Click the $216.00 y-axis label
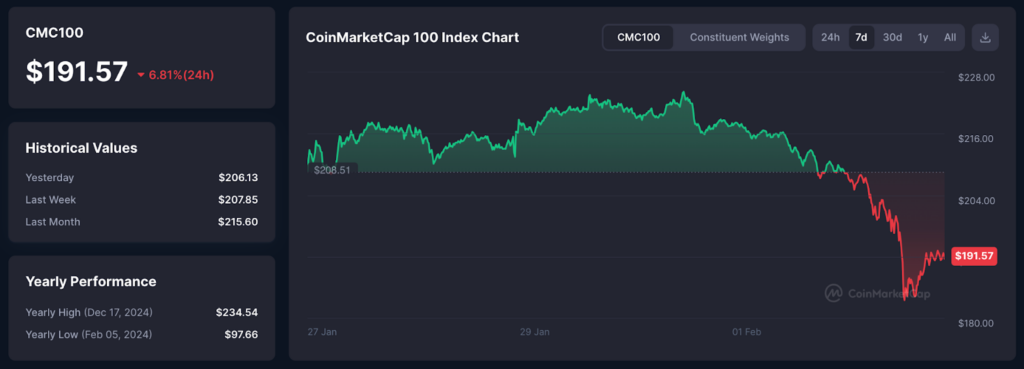Viewport: 1024px width, 369px height. point(976,138)
